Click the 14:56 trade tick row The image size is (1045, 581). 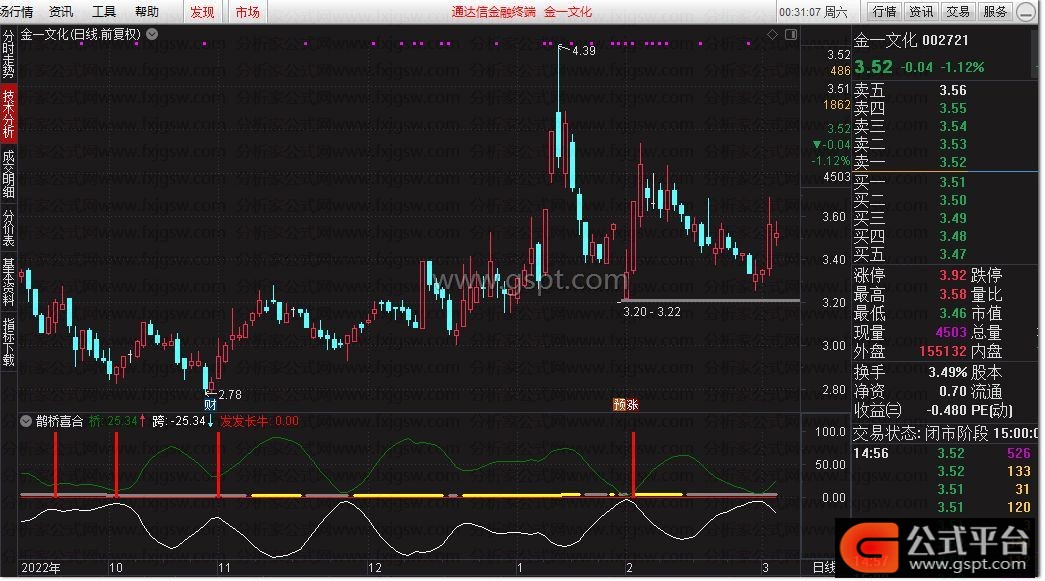[944, 453]
